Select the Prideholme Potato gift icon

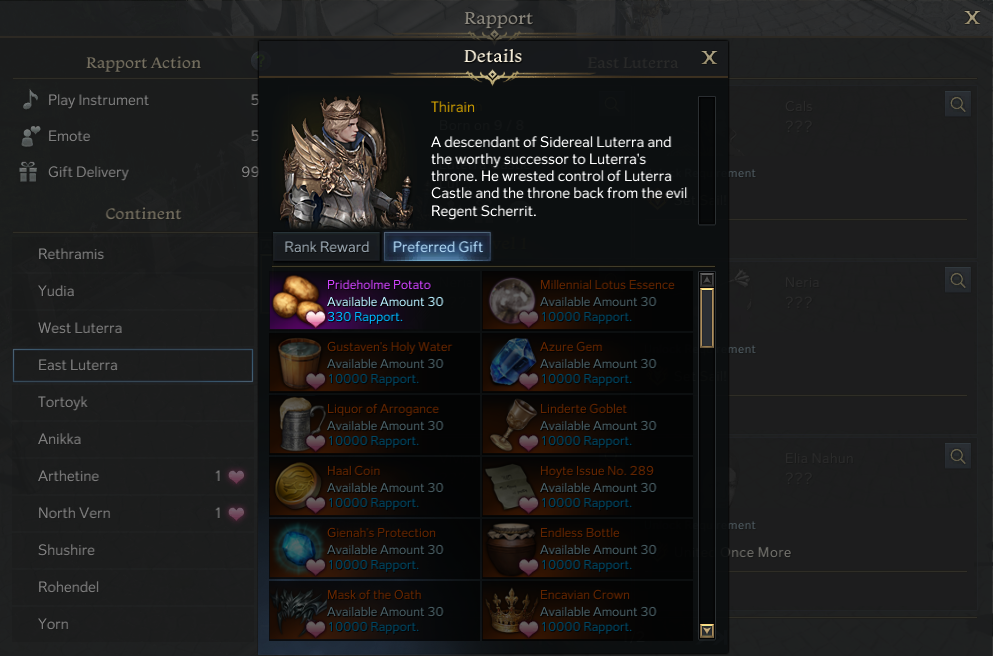pos(297,301)
